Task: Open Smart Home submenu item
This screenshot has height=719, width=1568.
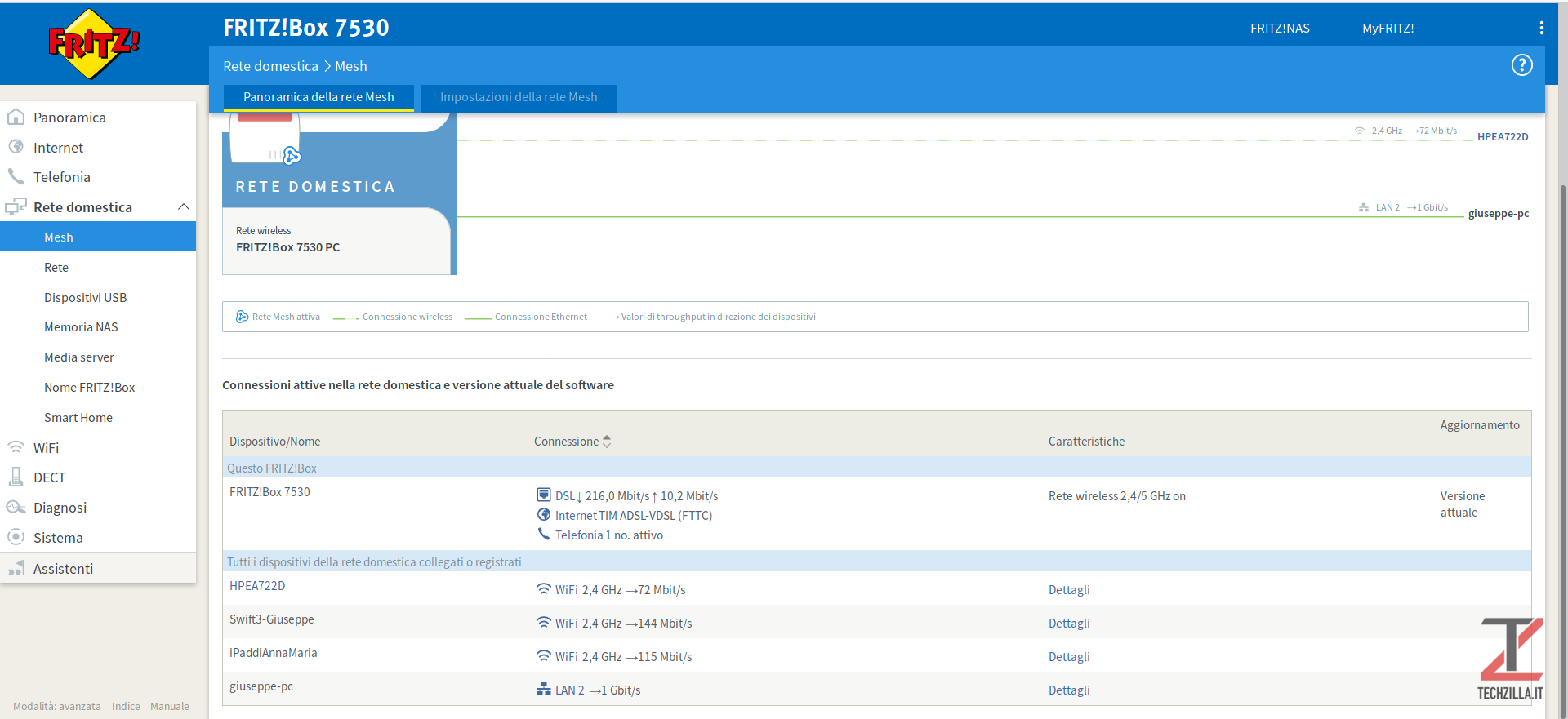Action: [78, 417]
